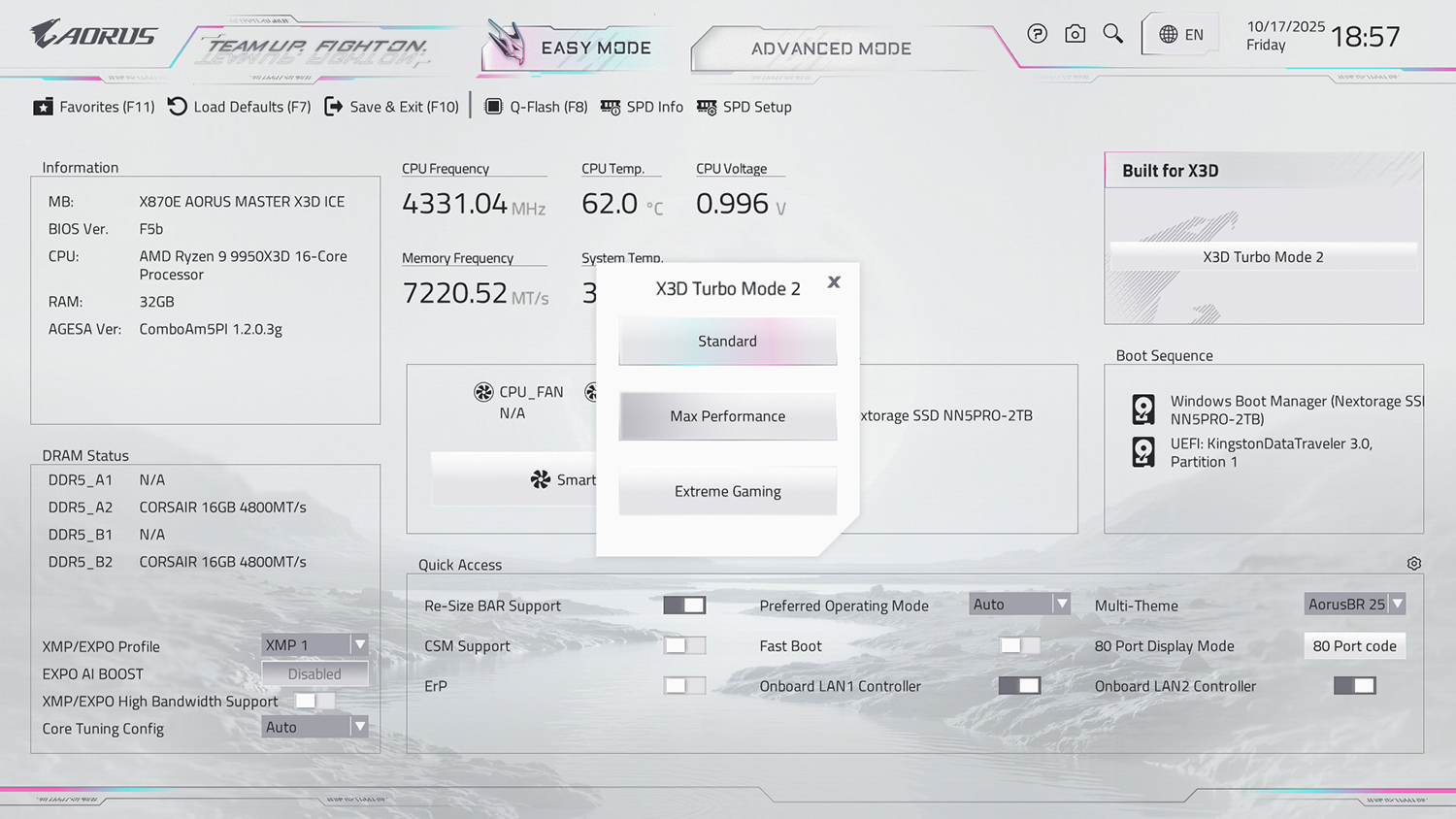Open SPD Setup
Image resolution: width=1456 pixels, height=819 pixels.
(x=745, y=107)
